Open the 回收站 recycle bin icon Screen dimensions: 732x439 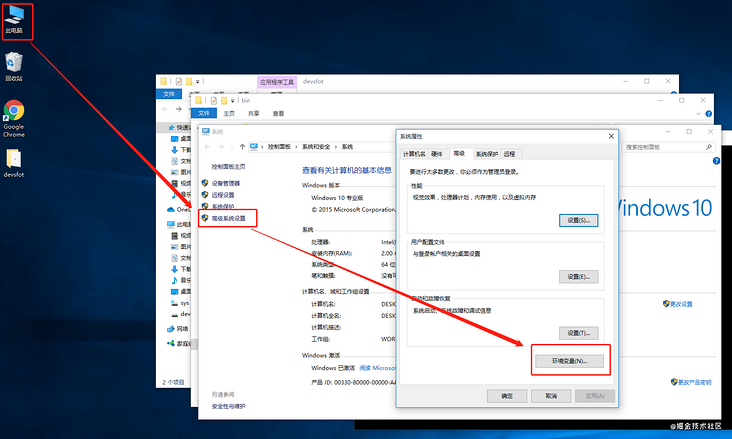(14, 66)
